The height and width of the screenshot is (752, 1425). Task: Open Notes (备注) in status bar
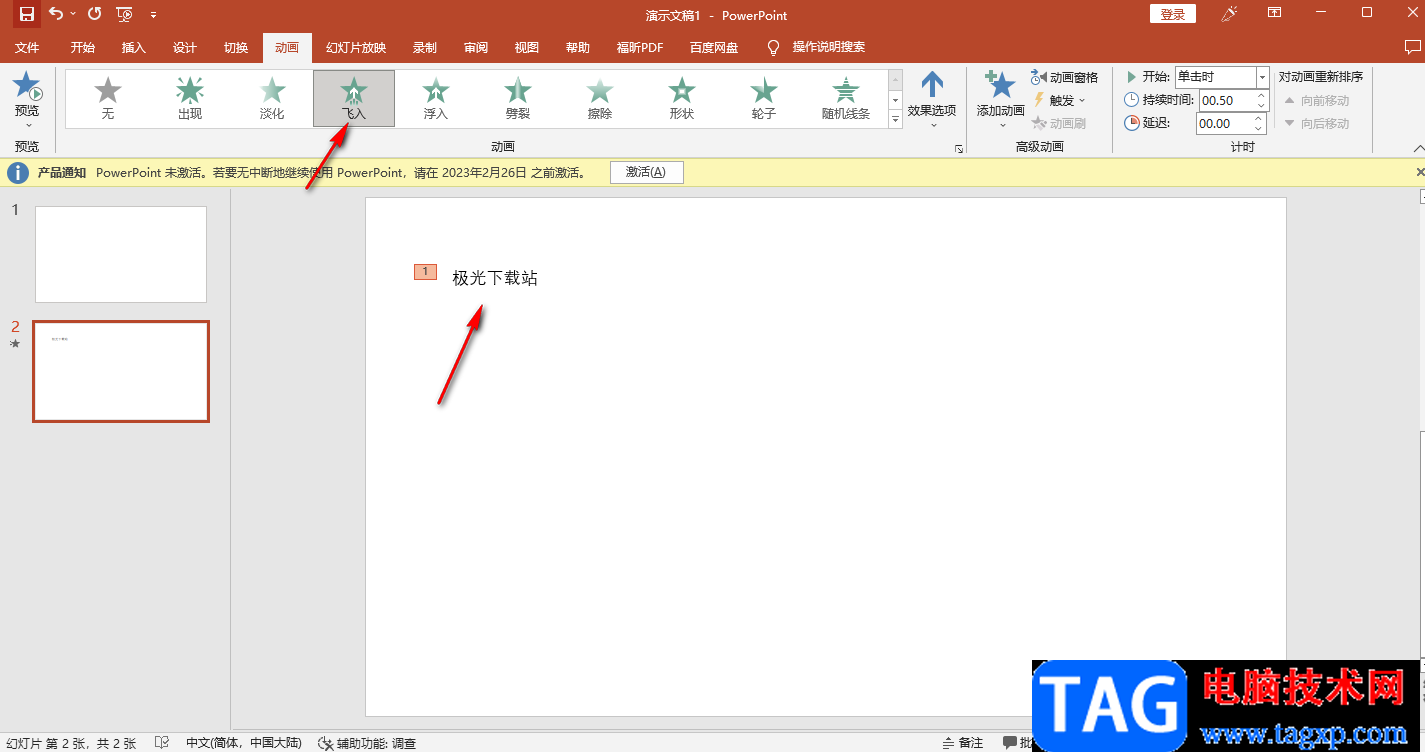(x=963, y=743)
